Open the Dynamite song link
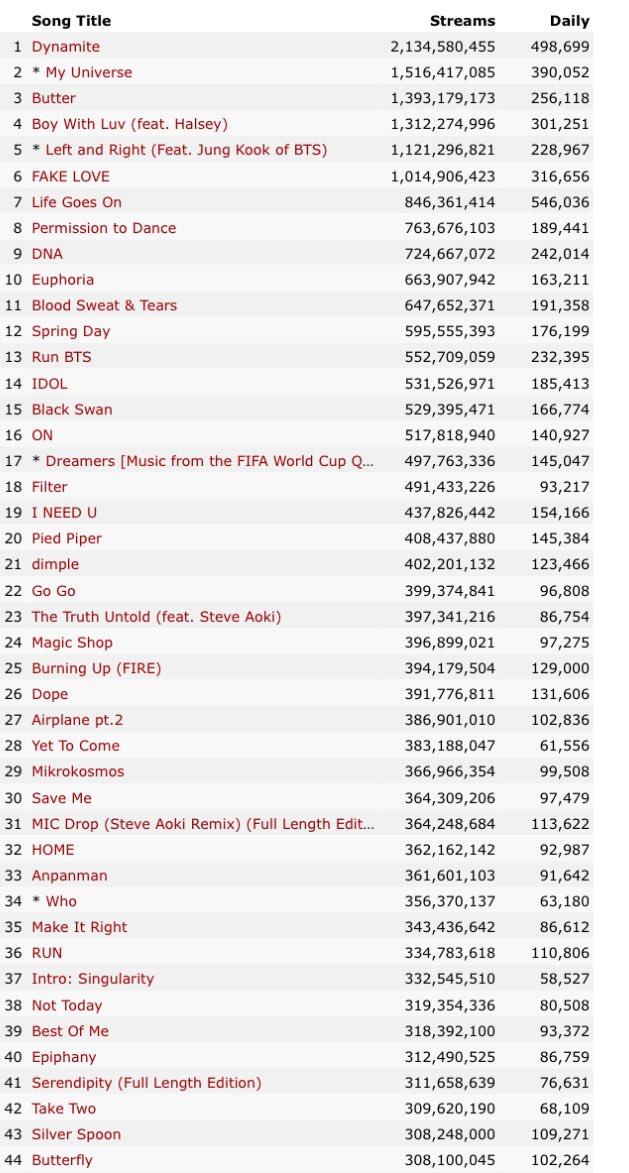Viewport: 629px width, 1173px height. coord(66,47)
